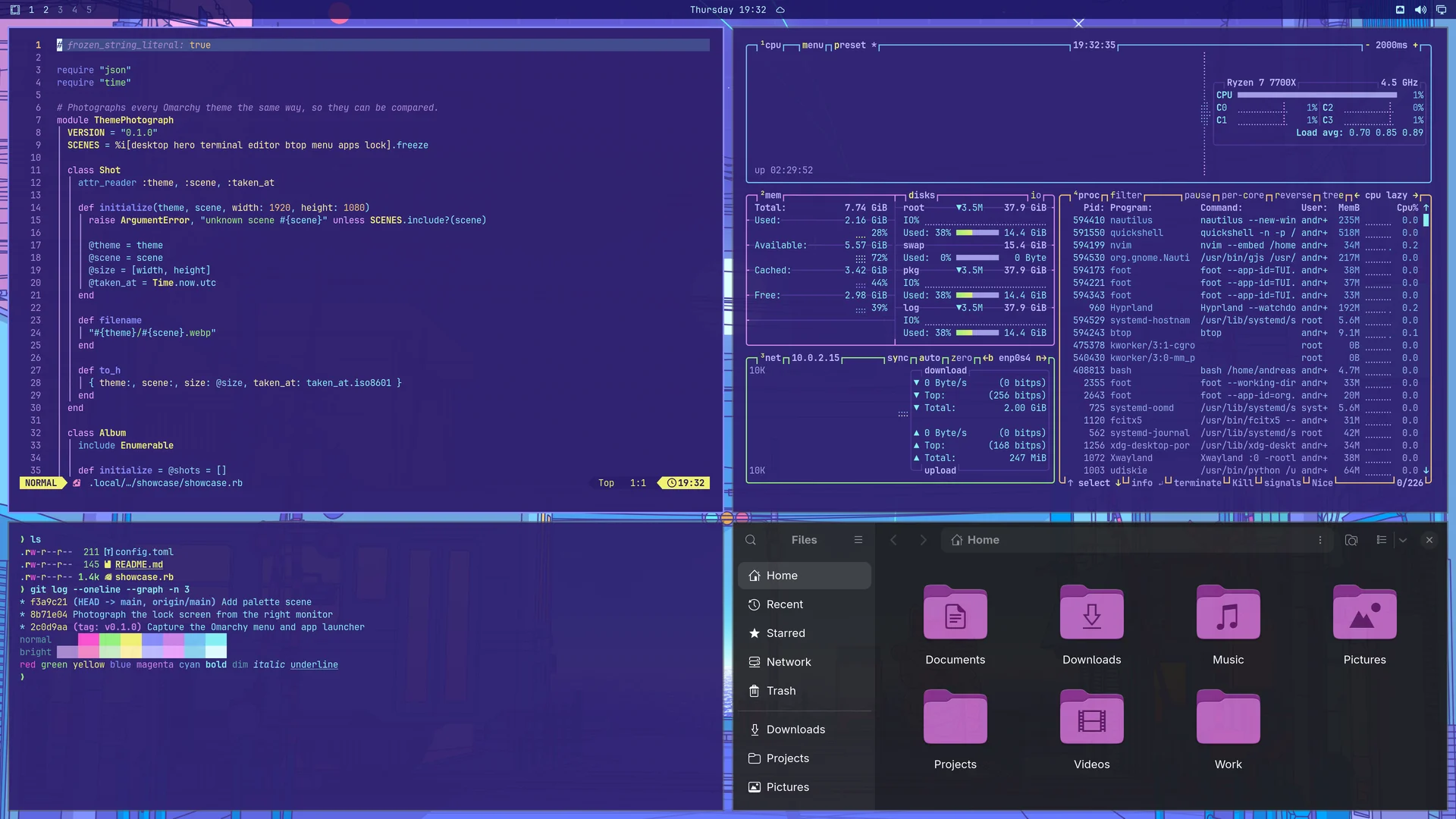Select Projects bookmark in the Files sidebar
Image resolution: width=1456 pixels, height=819 pixels.
pyautogui.click(x=804, y=758)
